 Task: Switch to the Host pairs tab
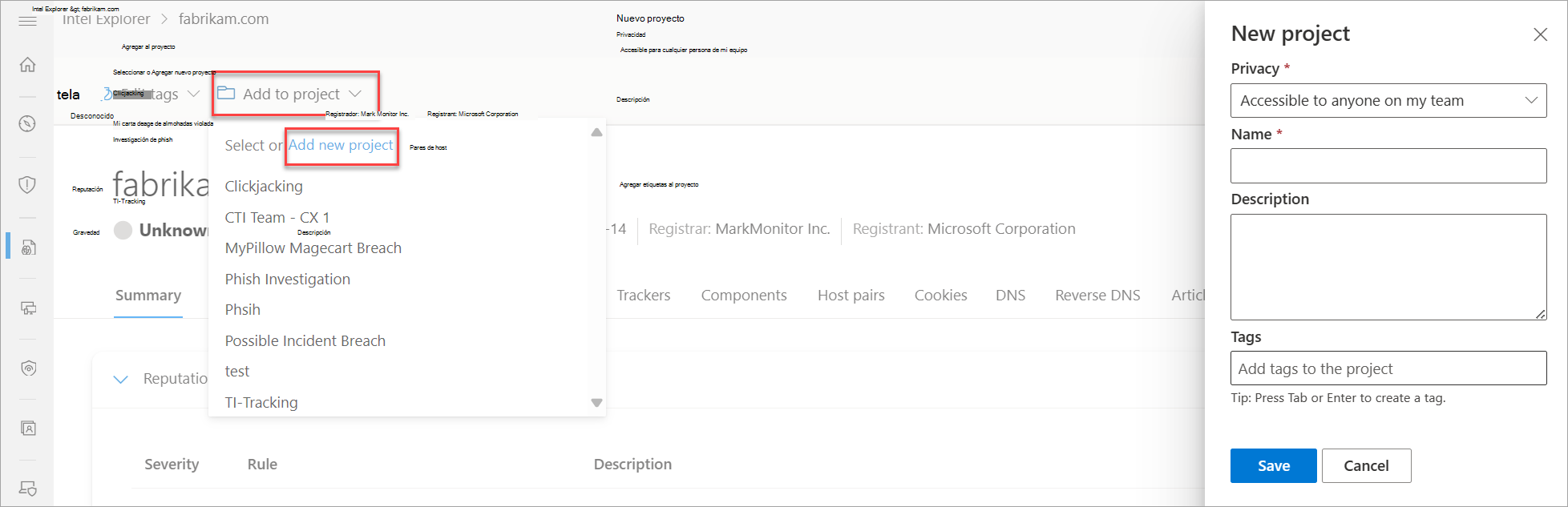851,296
